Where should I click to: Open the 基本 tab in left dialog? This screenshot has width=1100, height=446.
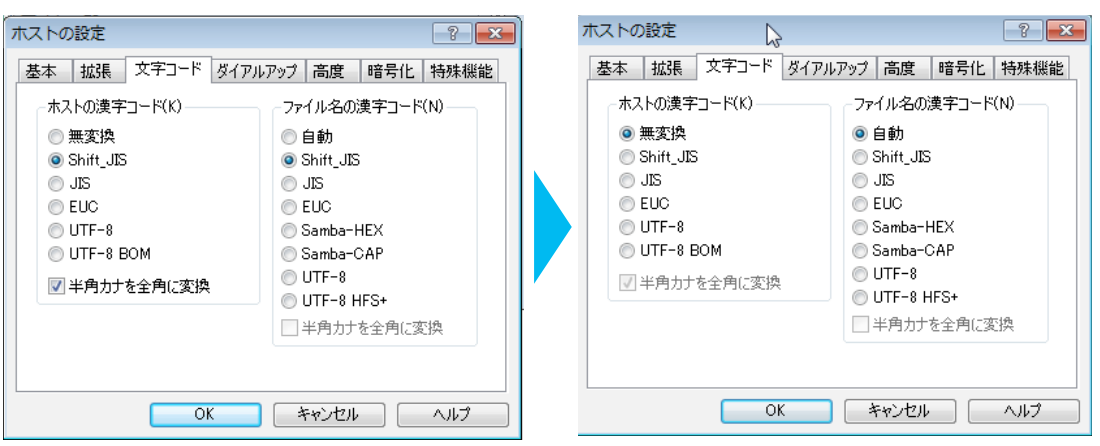pyautogui.click(x=44, y=71)
